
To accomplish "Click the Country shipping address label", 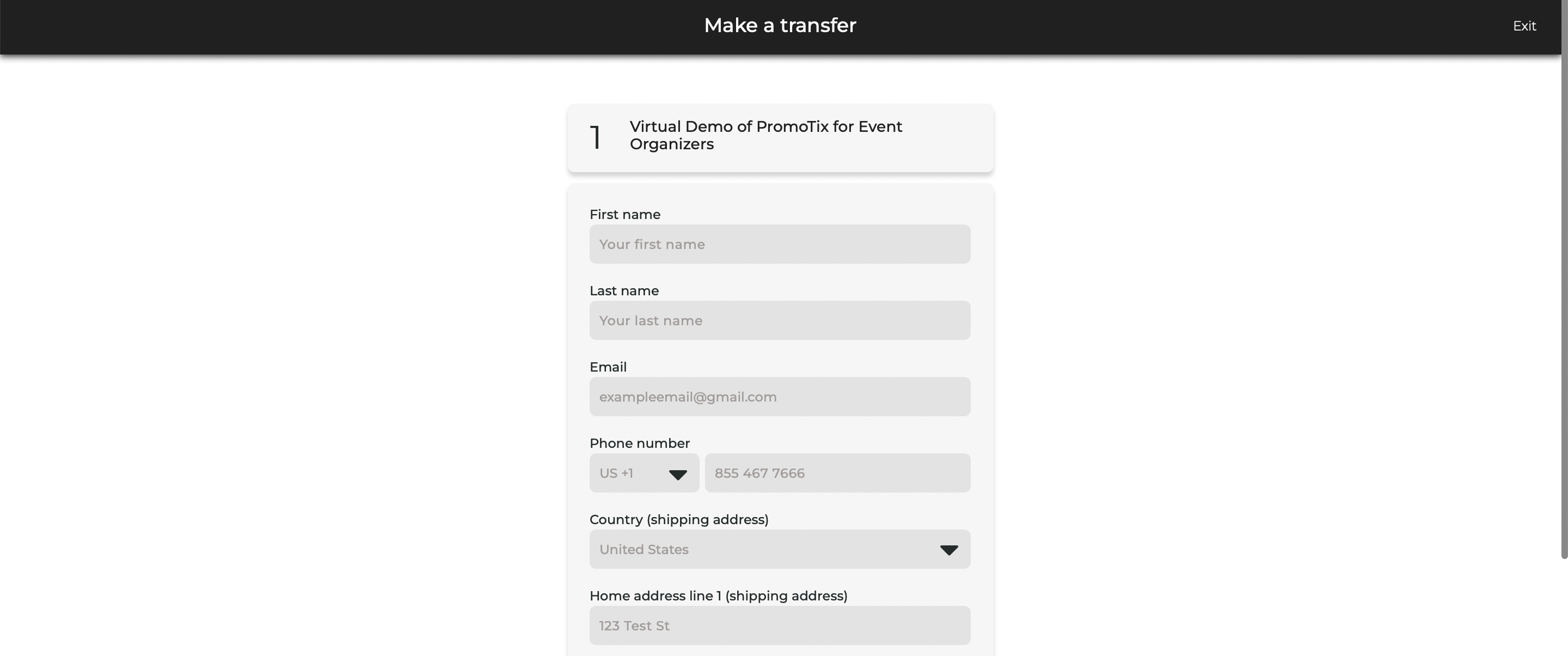I will point(679,520).
